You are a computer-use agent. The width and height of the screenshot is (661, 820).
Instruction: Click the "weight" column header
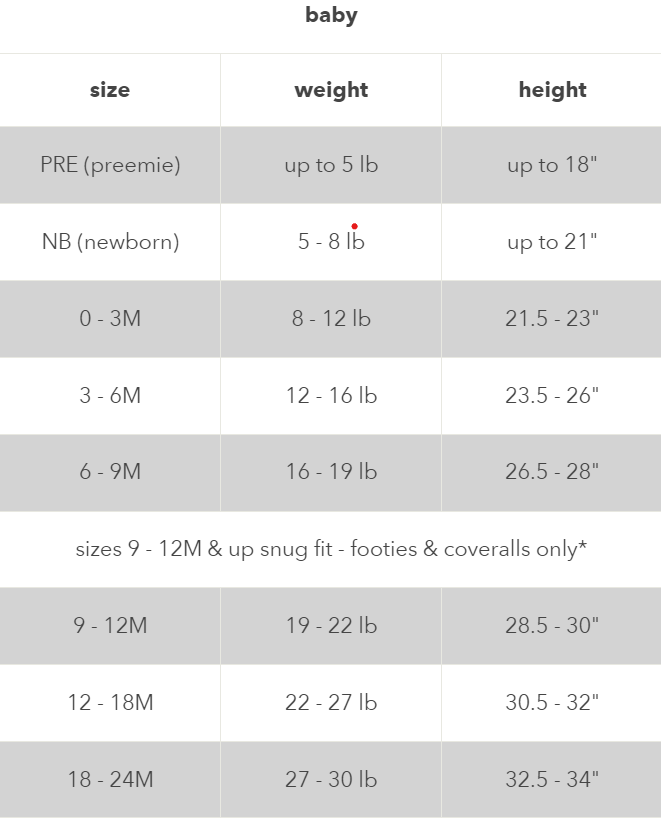331,90
